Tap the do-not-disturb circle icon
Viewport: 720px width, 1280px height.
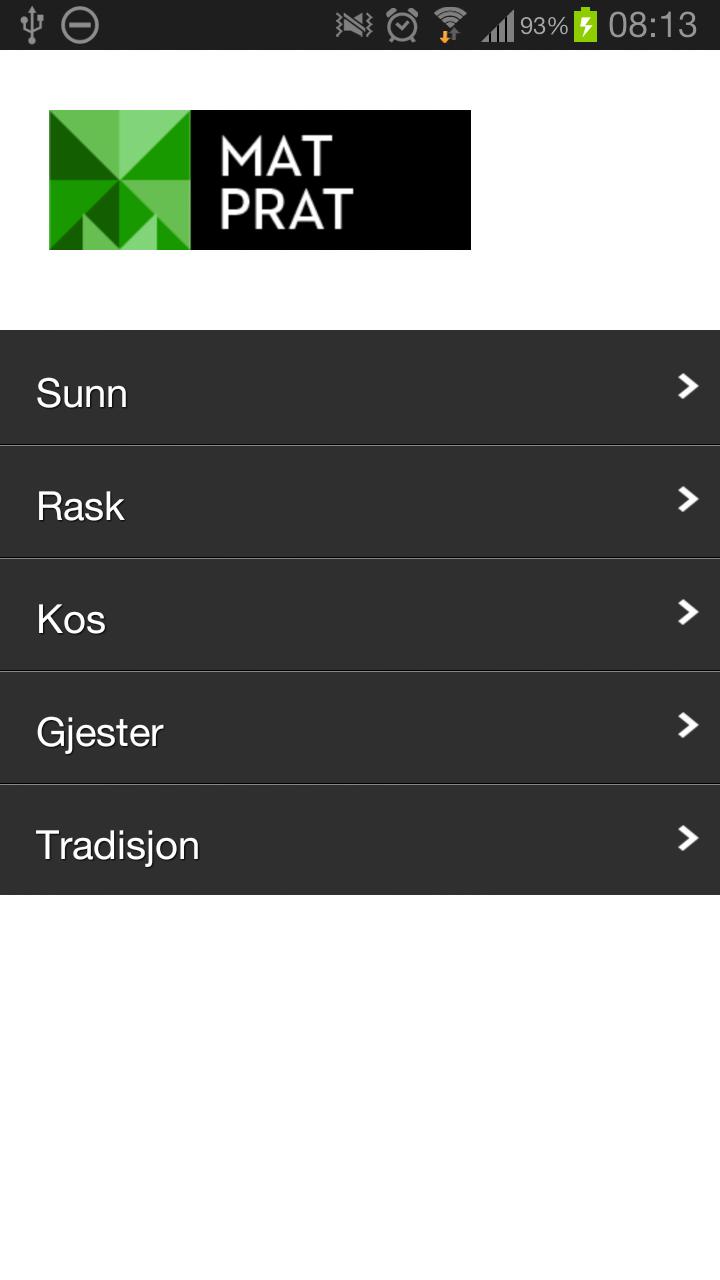click(80, 25)
